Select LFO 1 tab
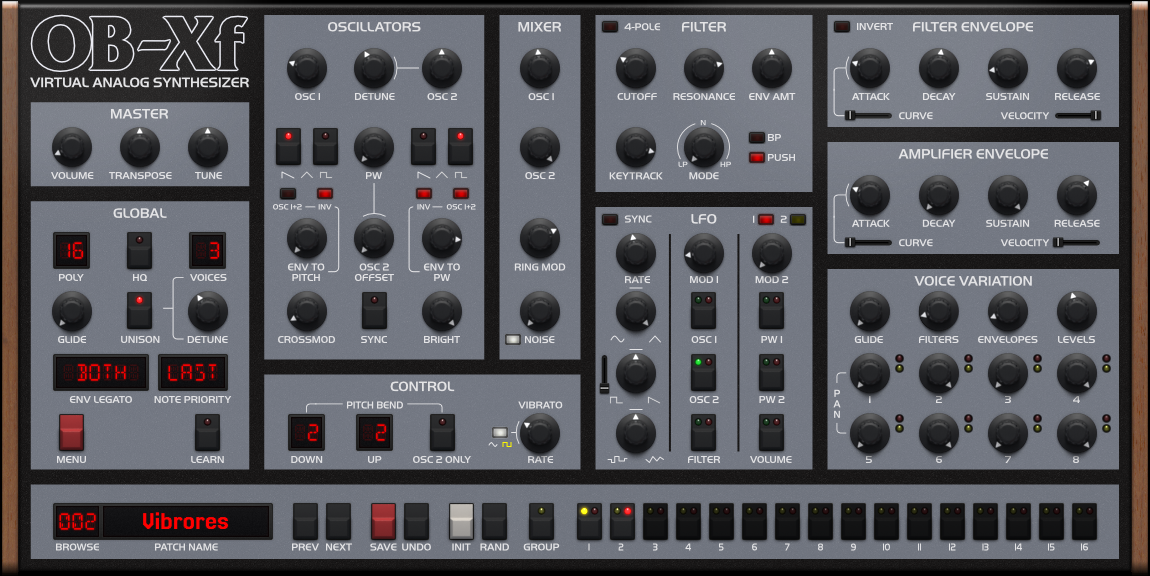This screenshot has width=1150, height=576. (766, 219)
